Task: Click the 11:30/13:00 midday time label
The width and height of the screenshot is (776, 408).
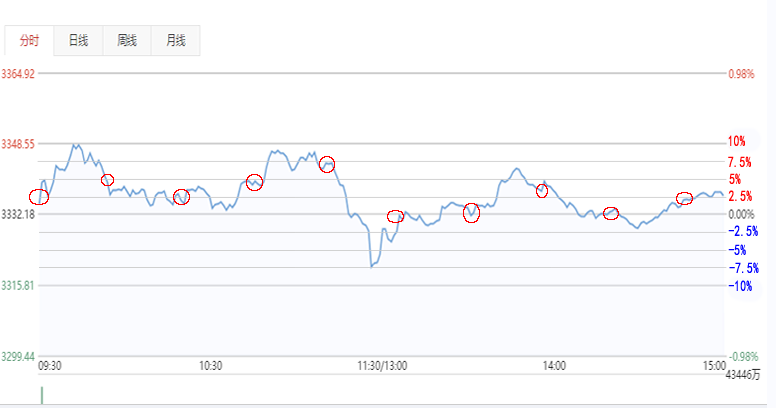Action: [x=381, y=367]
